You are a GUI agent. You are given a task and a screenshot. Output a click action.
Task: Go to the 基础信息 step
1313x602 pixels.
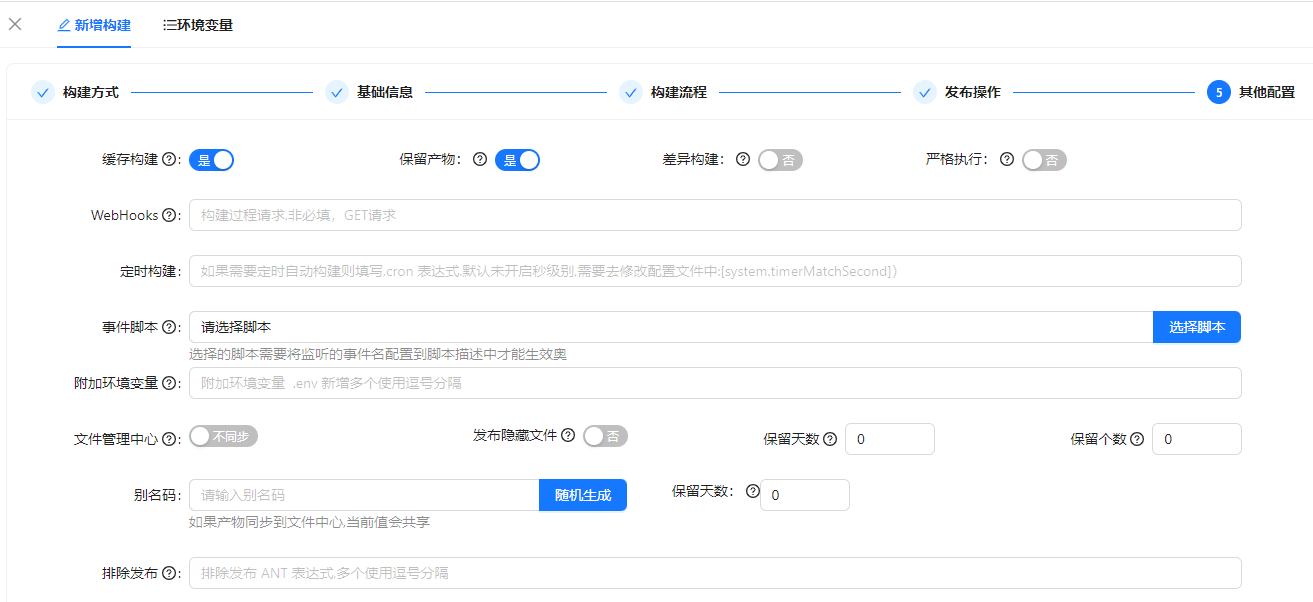click(384, 92)
